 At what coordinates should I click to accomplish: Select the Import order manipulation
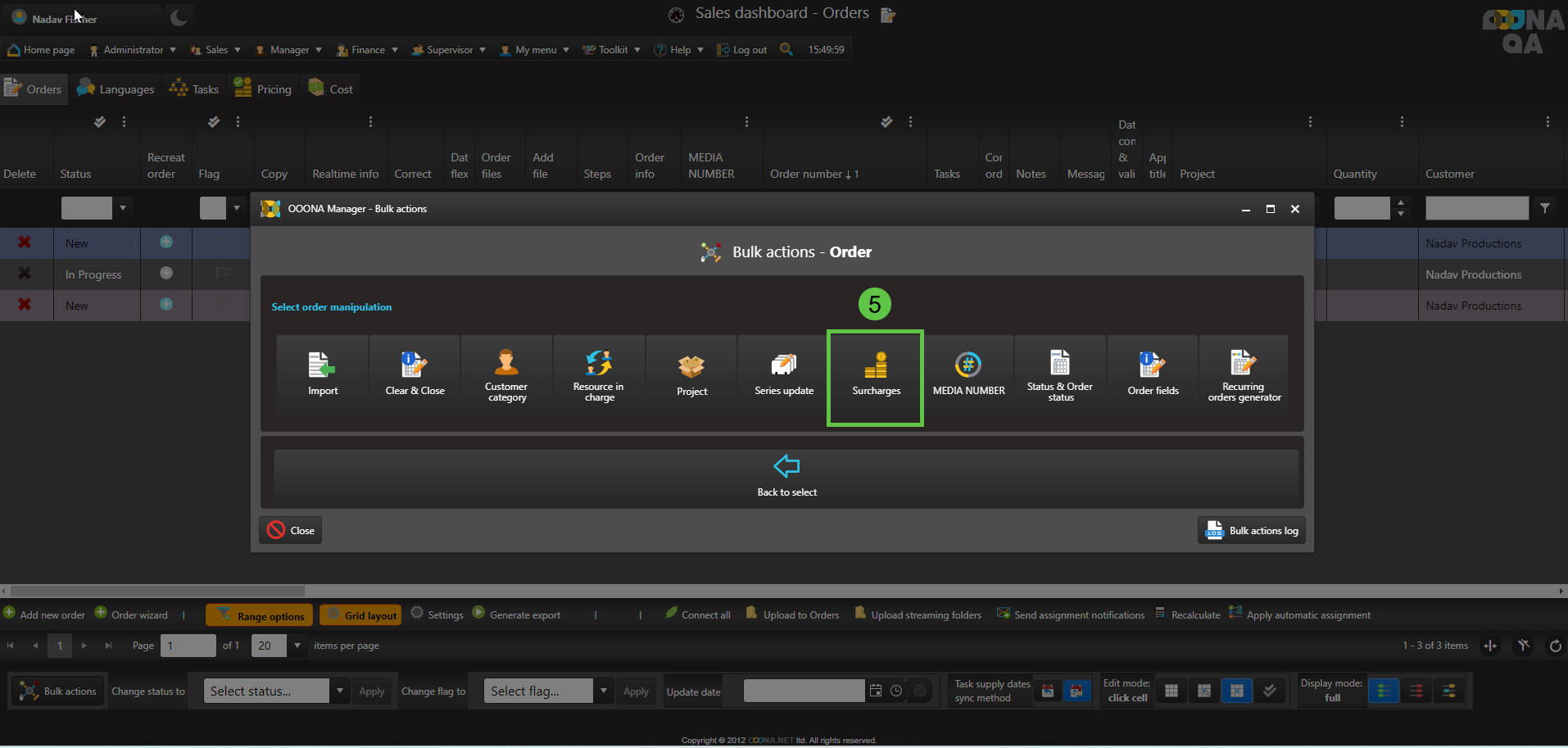[322, 376]
